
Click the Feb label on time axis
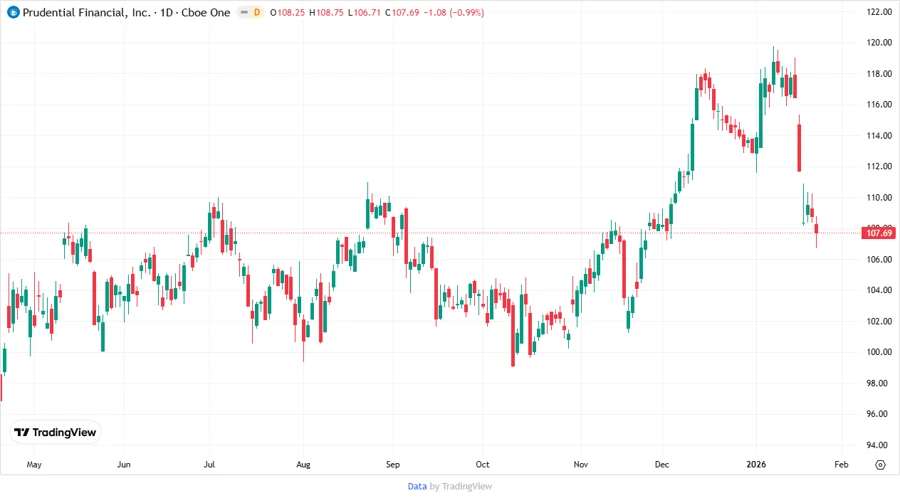coord(841,465)
